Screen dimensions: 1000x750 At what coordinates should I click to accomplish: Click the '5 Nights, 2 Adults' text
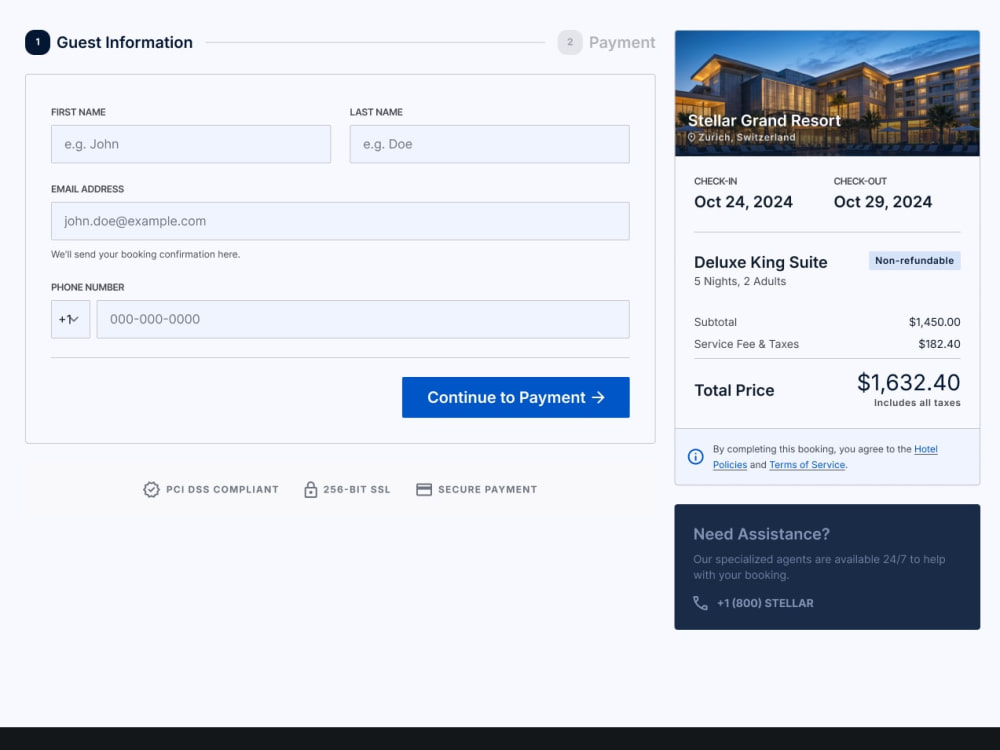(740, 281)
